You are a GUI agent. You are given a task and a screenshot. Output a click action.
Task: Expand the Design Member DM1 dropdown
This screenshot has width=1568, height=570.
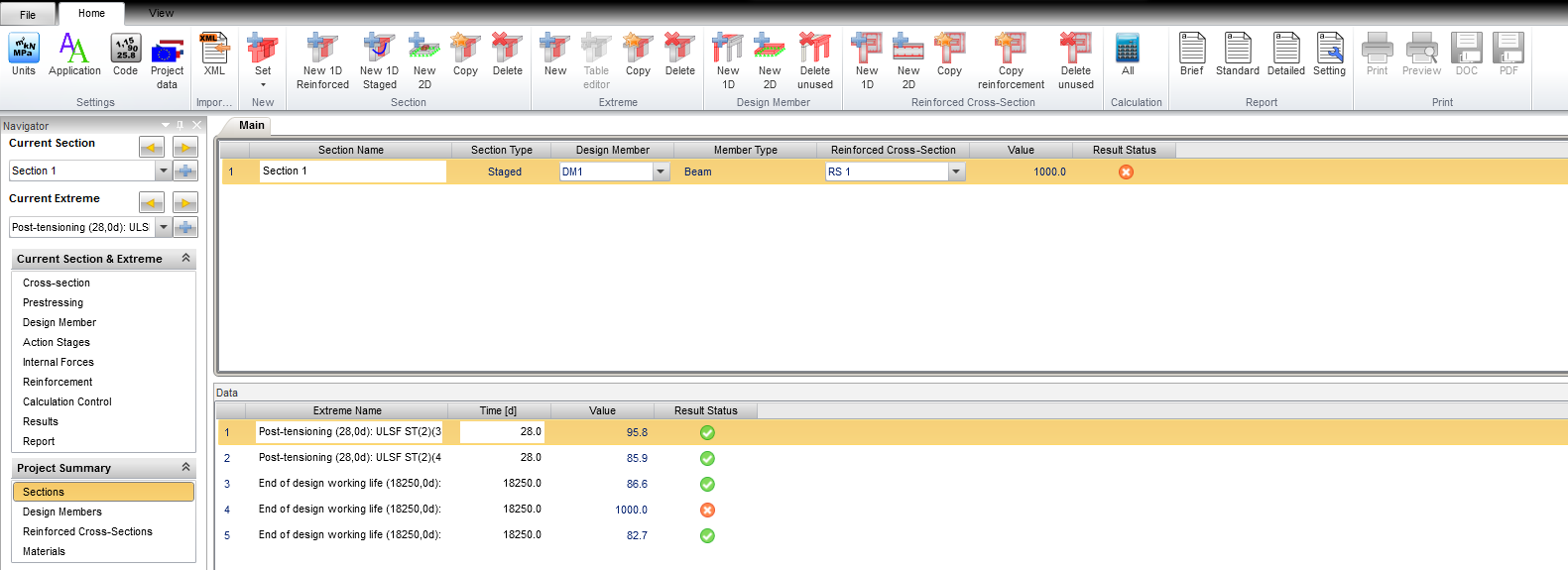pos(661,171)
